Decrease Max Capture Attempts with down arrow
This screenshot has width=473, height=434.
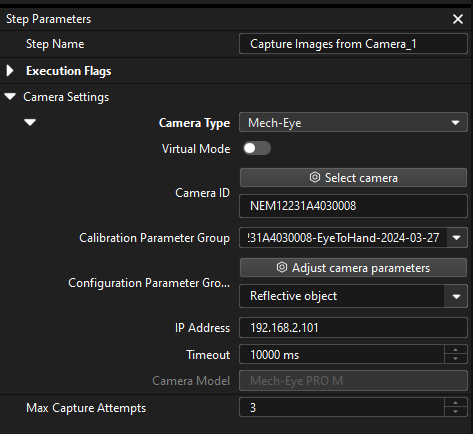(456, 412)
